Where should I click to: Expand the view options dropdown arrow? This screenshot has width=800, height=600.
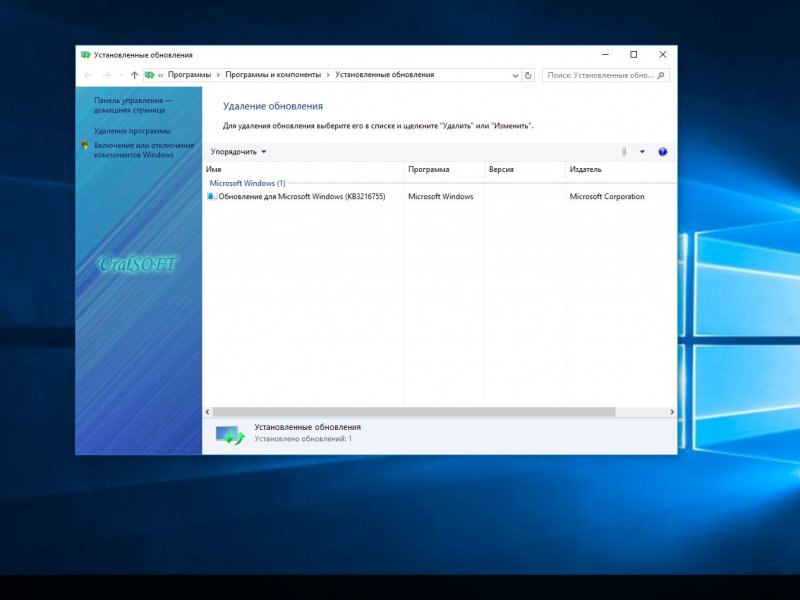[642, 152]
